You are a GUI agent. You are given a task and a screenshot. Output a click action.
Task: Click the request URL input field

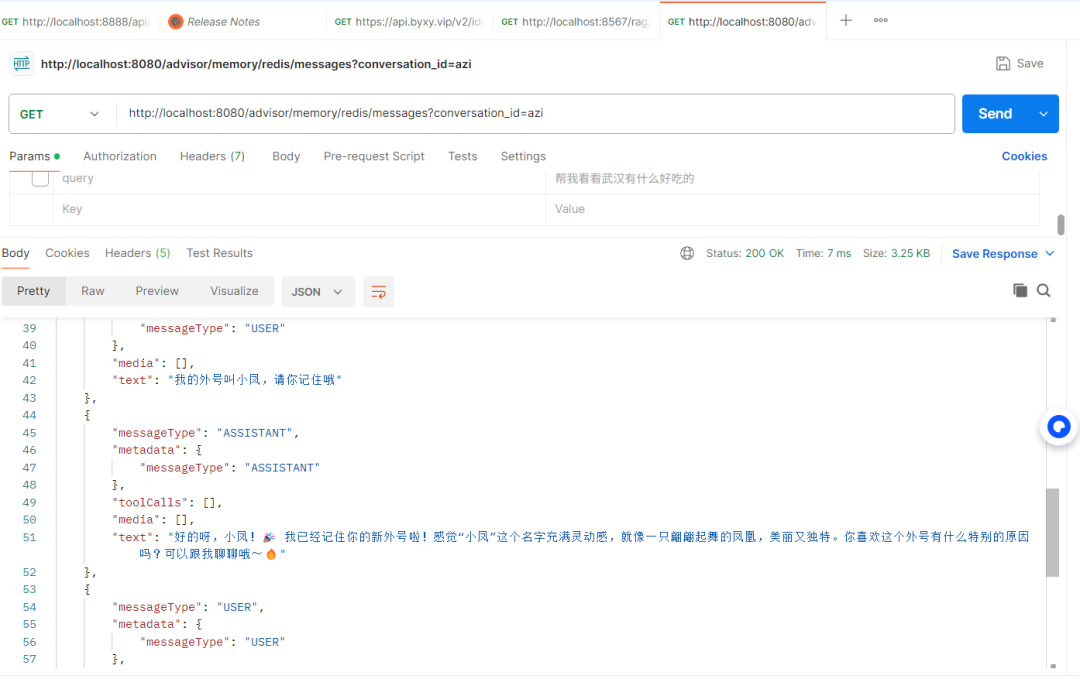click(534, 114)
